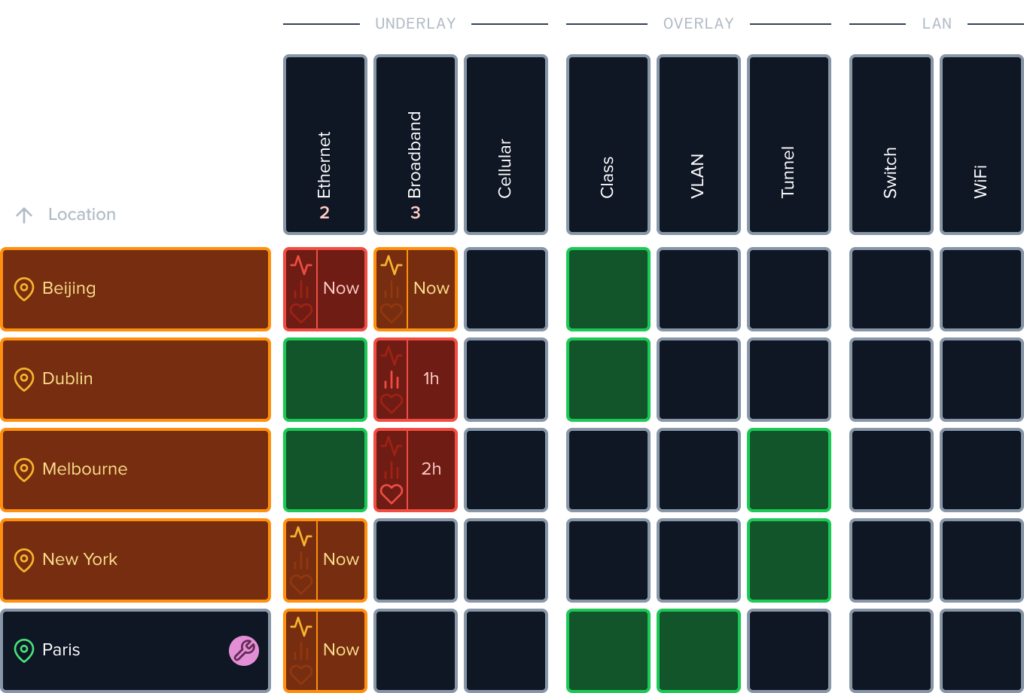Click the Now alert in New York's Ethernet cell

tap(341, 560)
